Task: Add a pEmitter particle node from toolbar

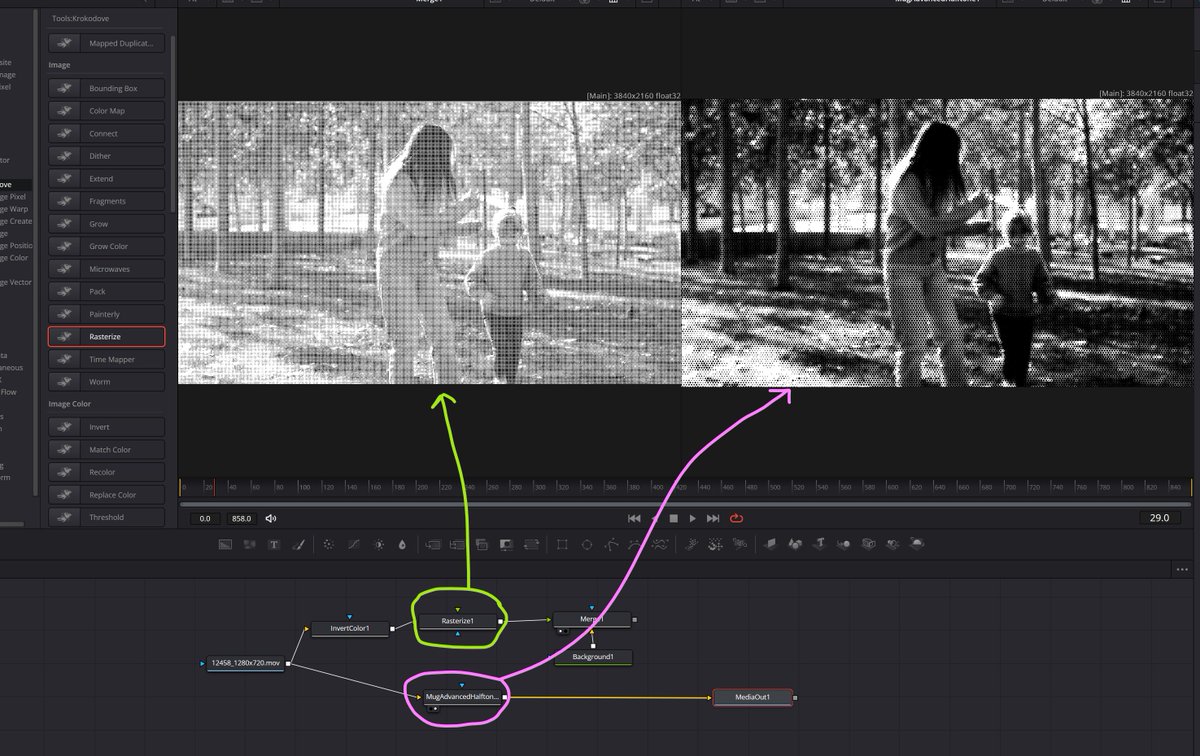Action: click(691, 544)
